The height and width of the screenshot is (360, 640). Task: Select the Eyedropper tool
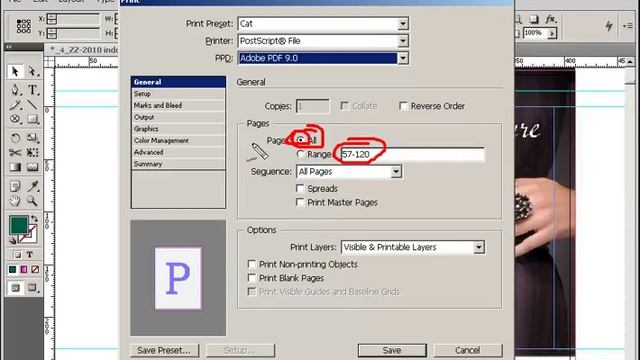click(x=32, y=187)
